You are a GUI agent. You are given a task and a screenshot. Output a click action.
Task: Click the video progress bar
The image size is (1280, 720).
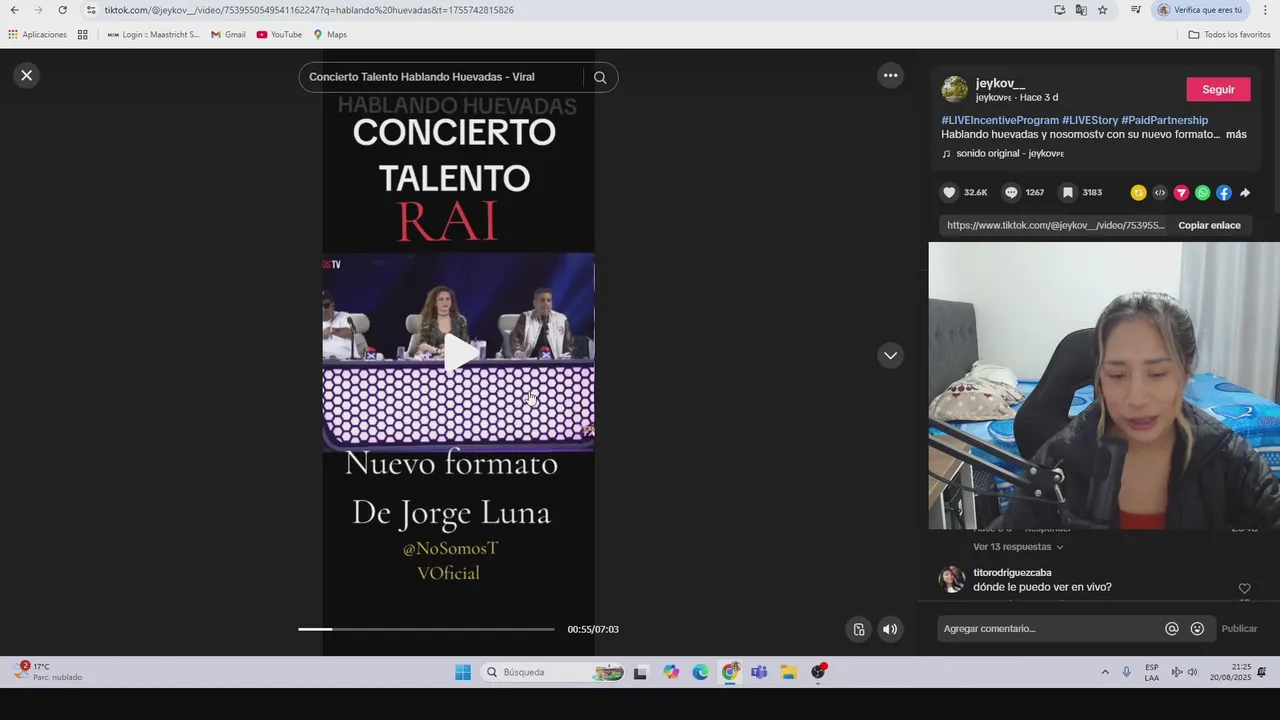click(x=426, y=629)
